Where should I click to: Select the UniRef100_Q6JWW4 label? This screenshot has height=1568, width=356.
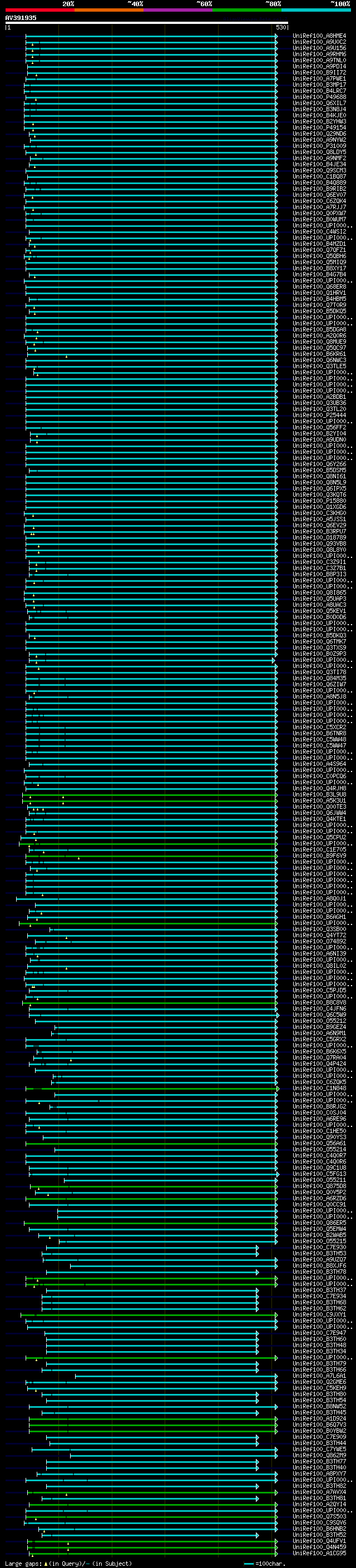(319, 813)
